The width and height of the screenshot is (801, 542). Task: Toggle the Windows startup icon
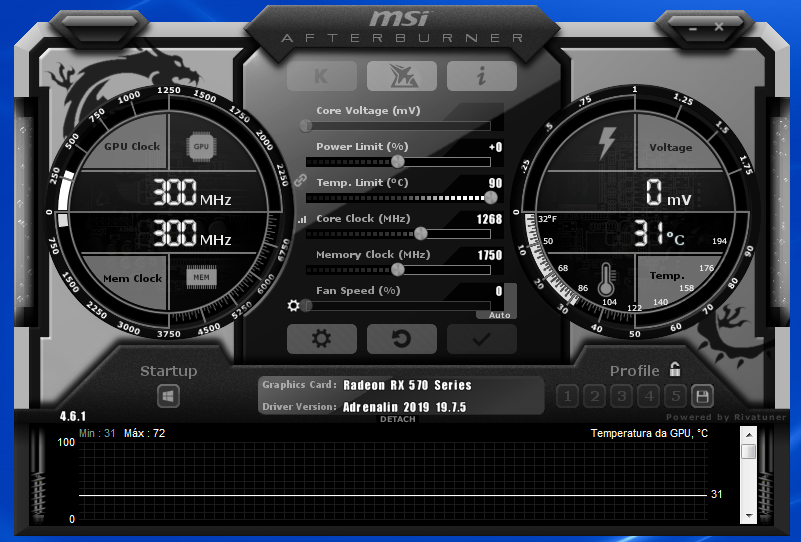(169, 396)
